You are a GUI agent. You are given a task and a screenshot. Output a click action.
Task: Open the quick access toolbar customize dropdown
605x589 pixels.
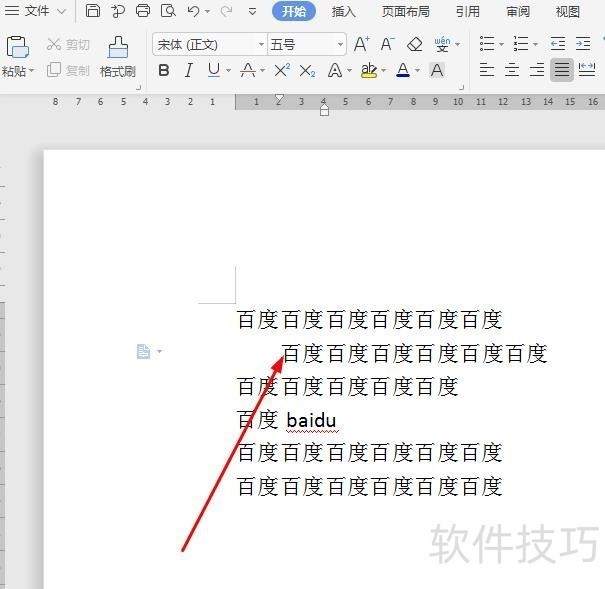[252, 12]
